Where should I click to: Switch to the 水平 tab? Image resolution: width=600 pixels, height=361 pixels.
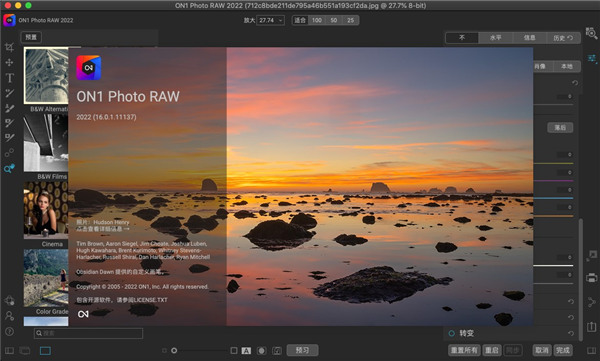(495, 38)
